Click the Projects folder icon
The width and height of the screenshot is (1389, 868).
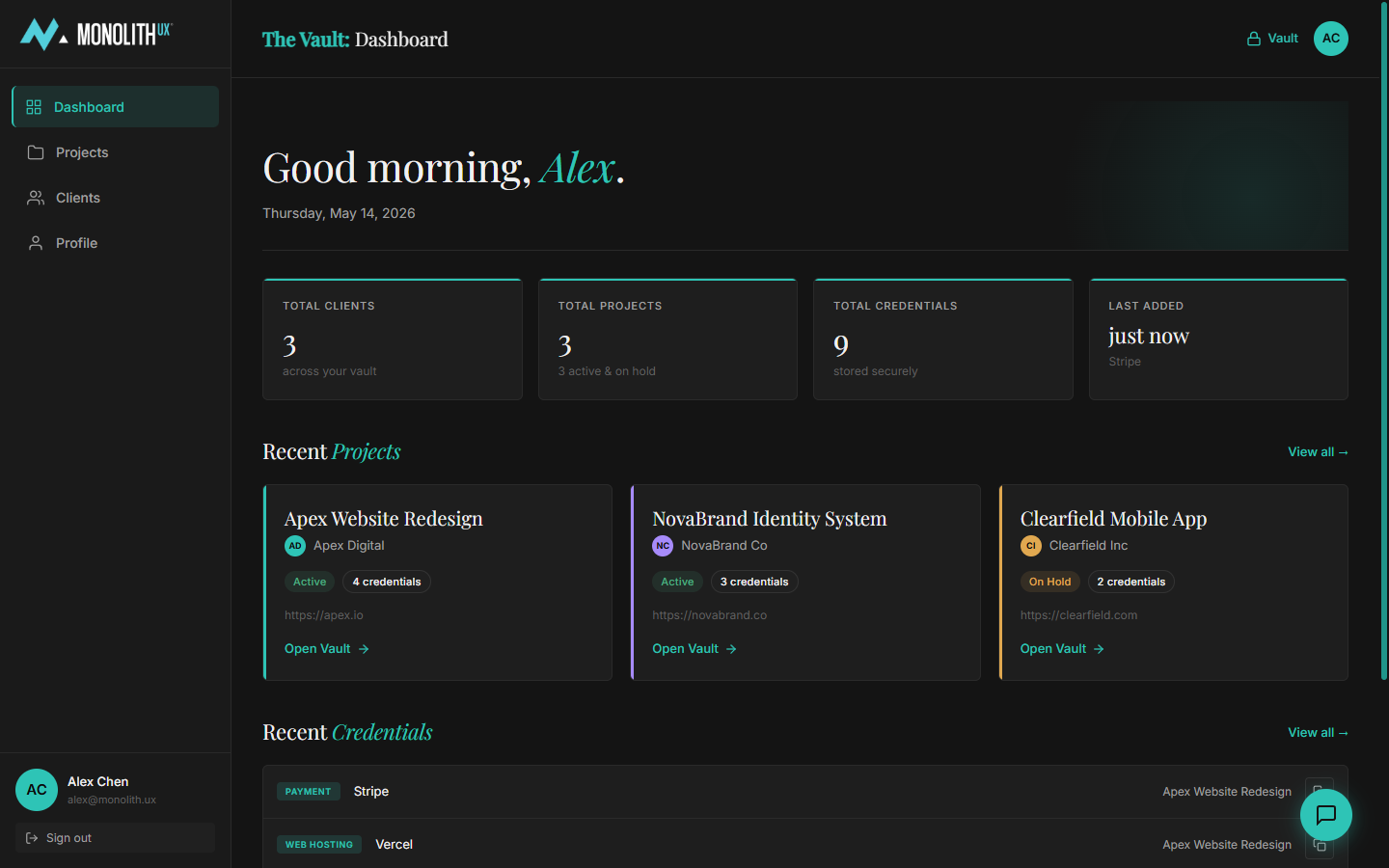[x=36, y=152]
